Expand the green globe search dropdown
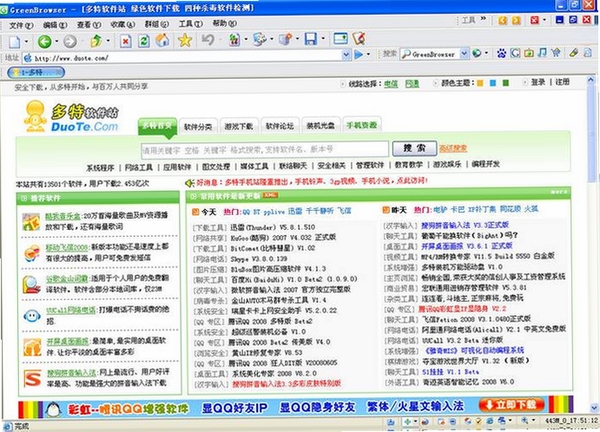The height and width of the screenshot is (432, 600). tap(486, 53)
